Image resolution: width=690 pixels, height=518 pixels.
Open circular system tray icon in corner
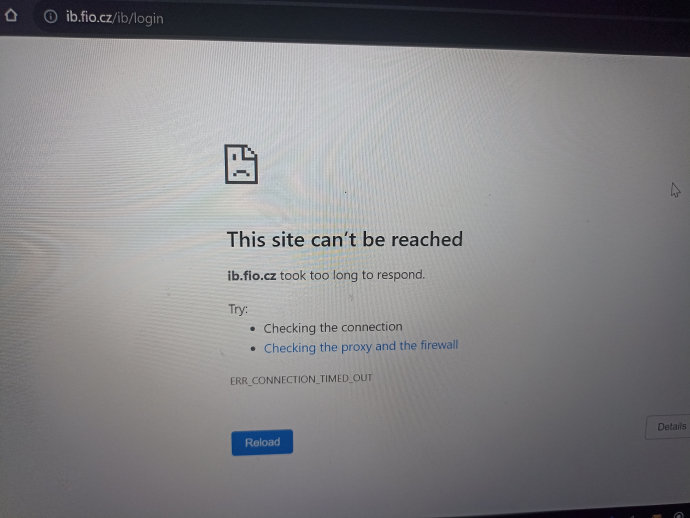pyautogui.click(x=679, y=515)
